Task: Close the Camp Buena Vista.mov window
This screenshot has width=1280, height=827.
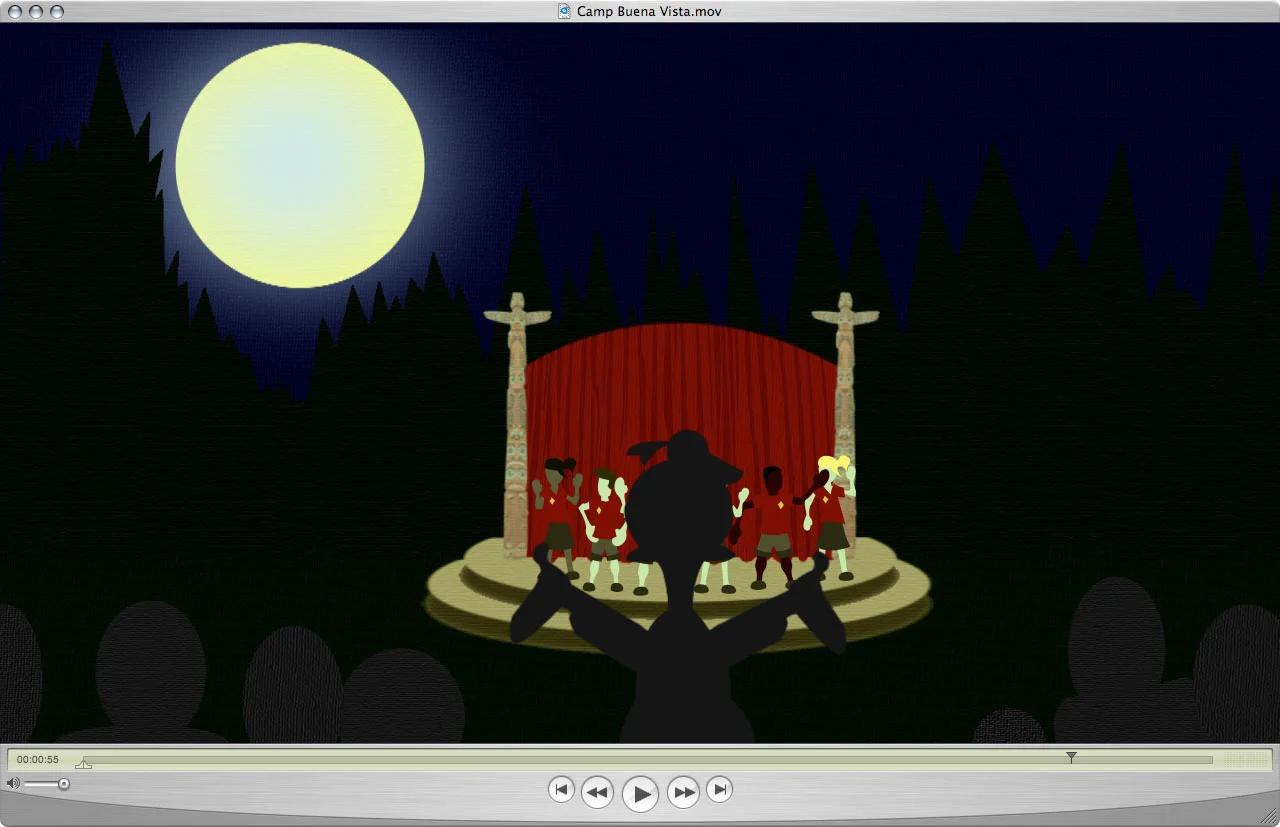Action: pyautogui.click(x=14, y=11)
